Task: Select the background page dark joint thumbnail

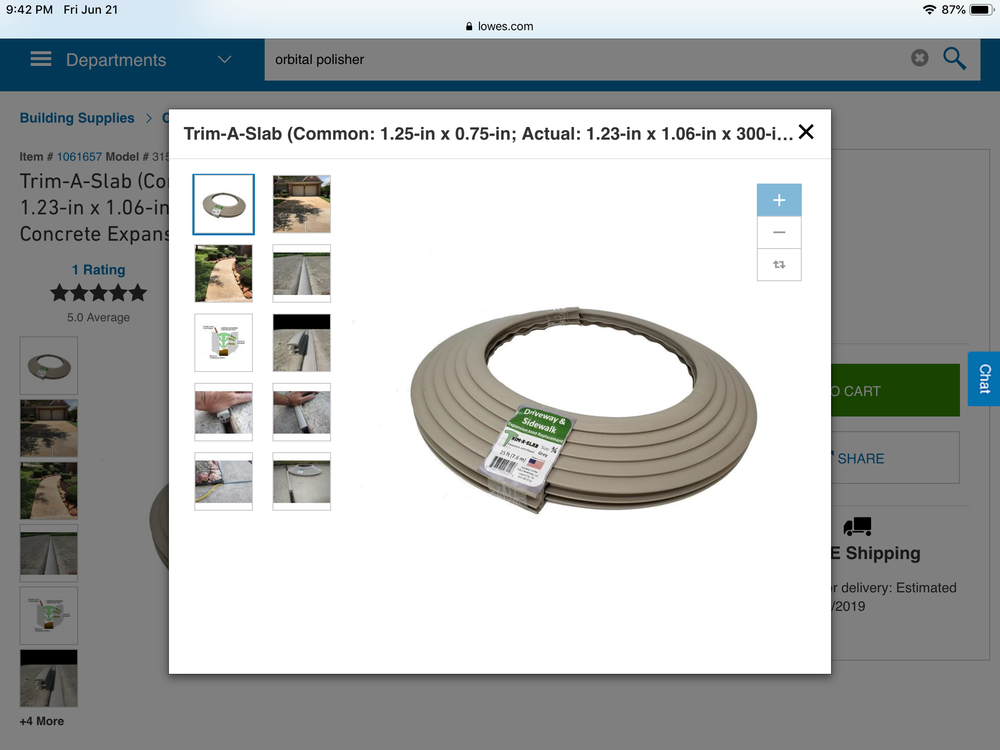Action: pyautogui.click(x=49, y=678)
